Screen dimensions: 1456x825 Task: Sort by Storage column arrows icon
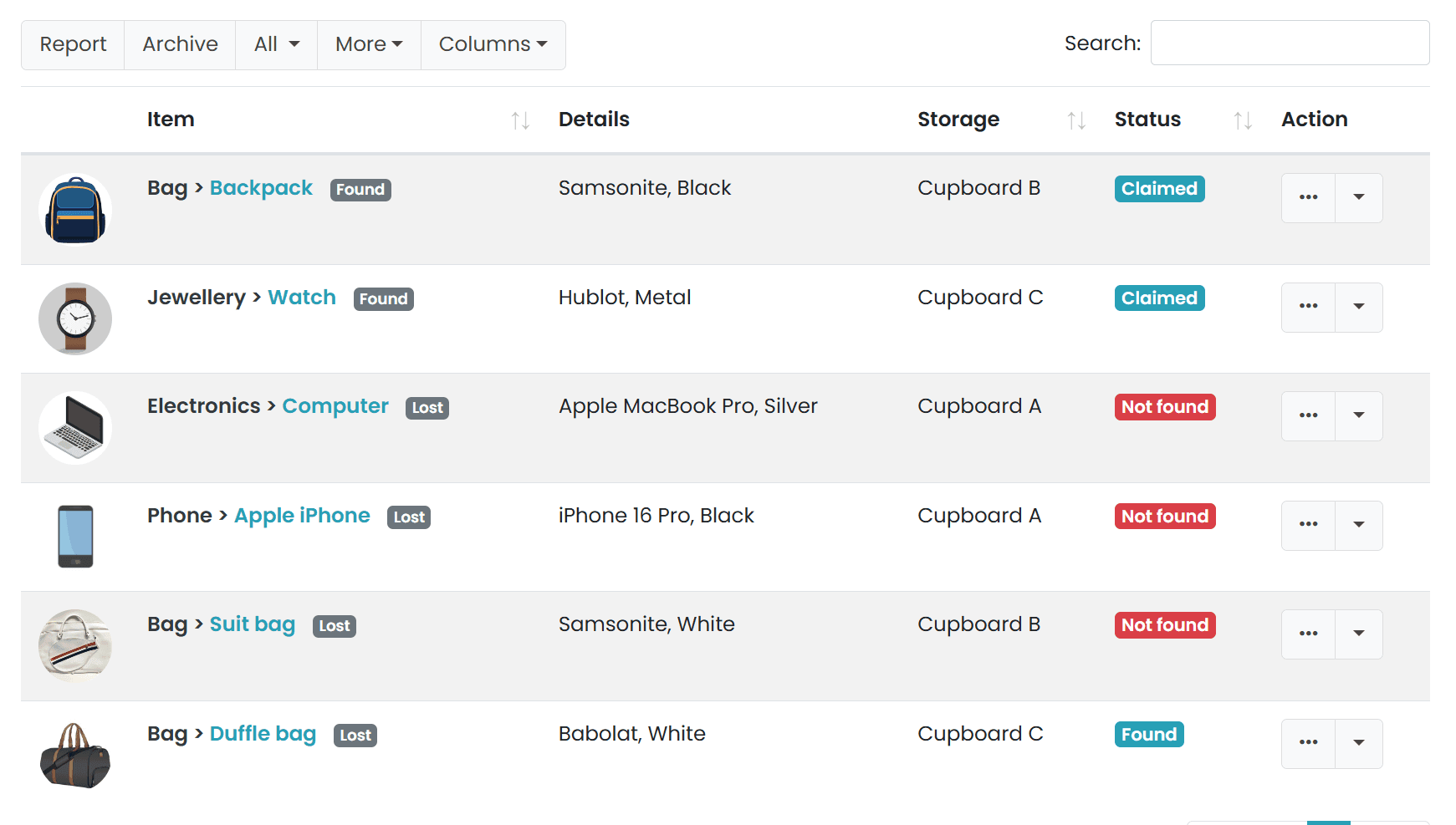pyautogui.click(x=1075, y=120)
